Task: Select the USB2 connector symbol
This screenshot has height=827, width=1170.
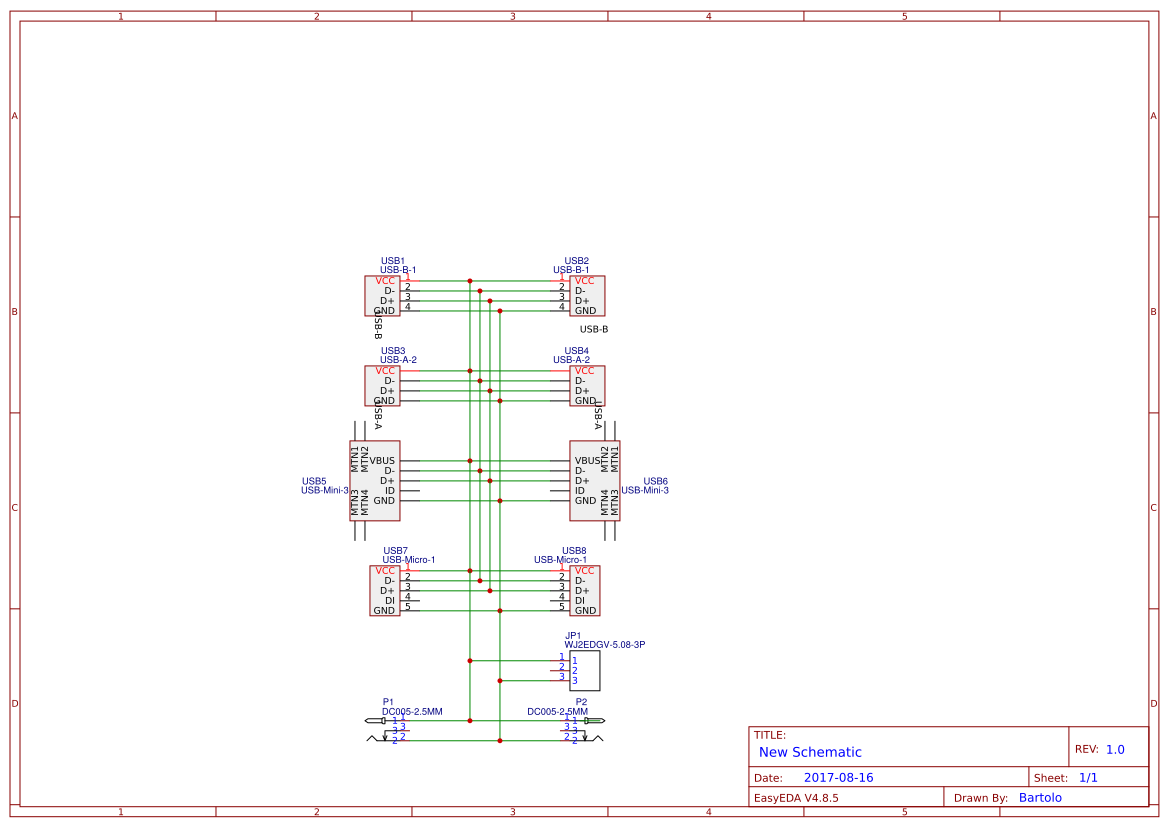Action: coord(586,296)
